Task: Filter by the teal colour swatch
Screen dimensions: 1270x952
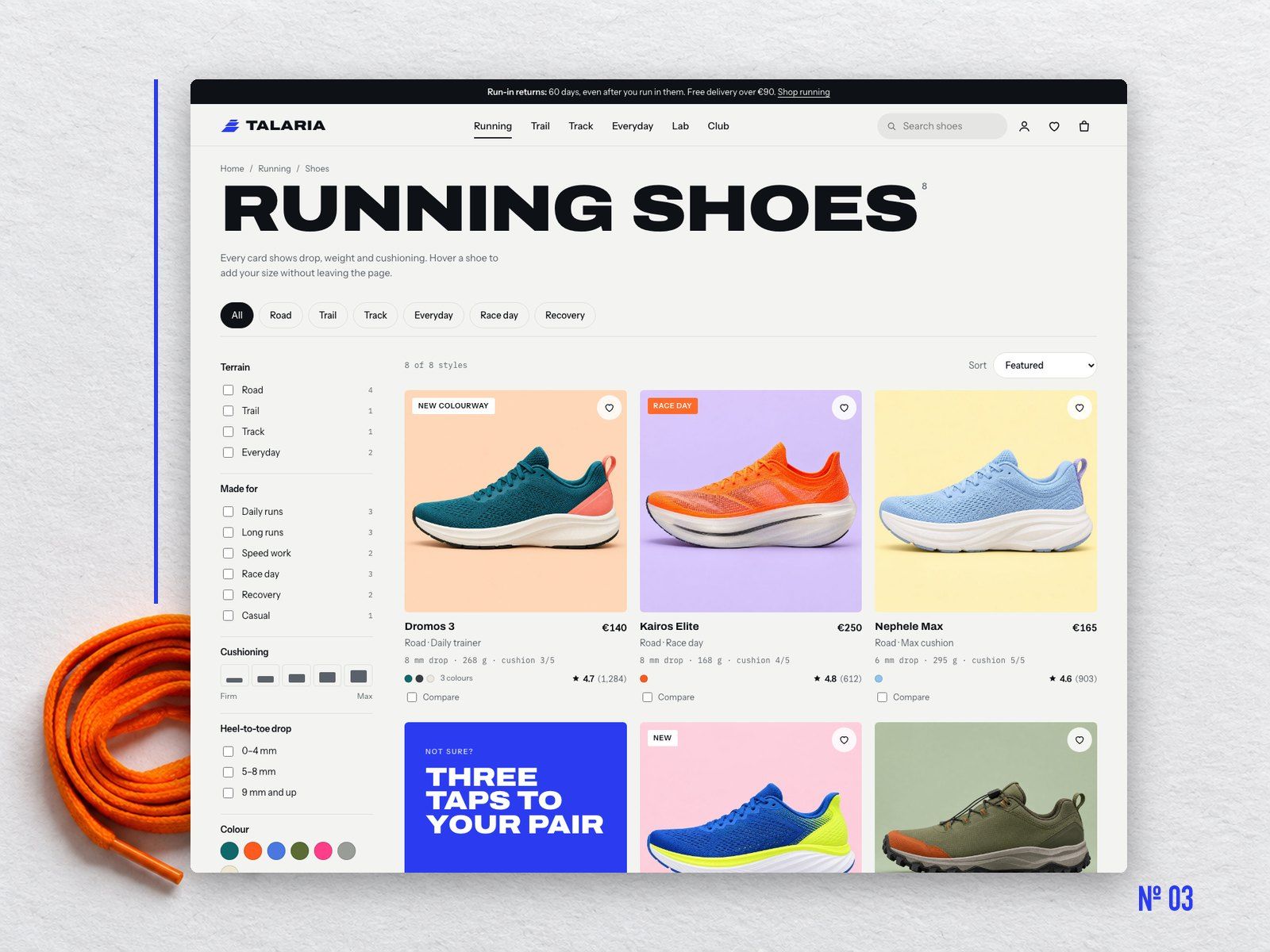Action: pos(229,851)
